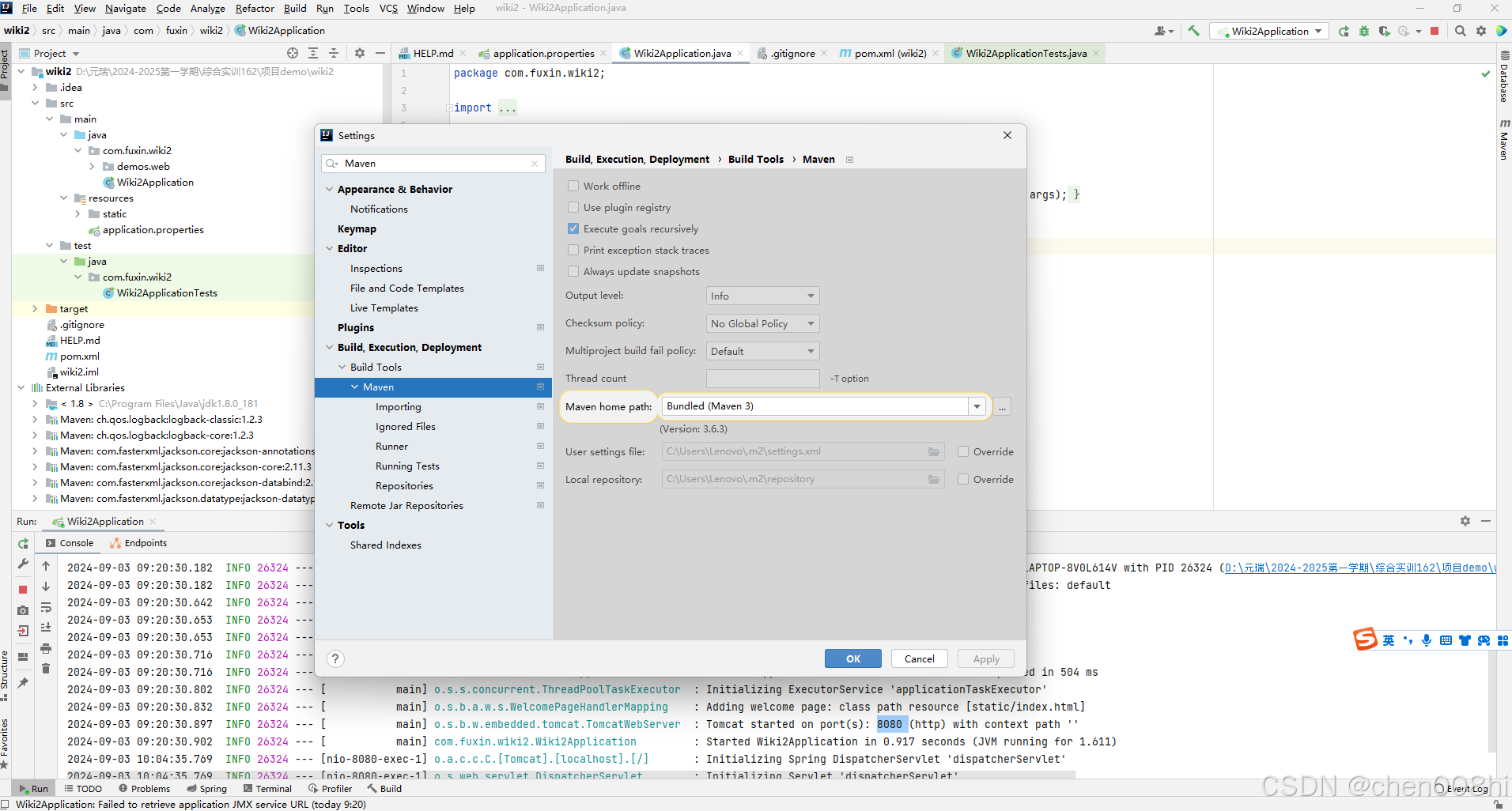Start debugging with the green bug icon
Viewport: 1512px width, 811px height.
pyautogui.click(x=1363, y=31)
